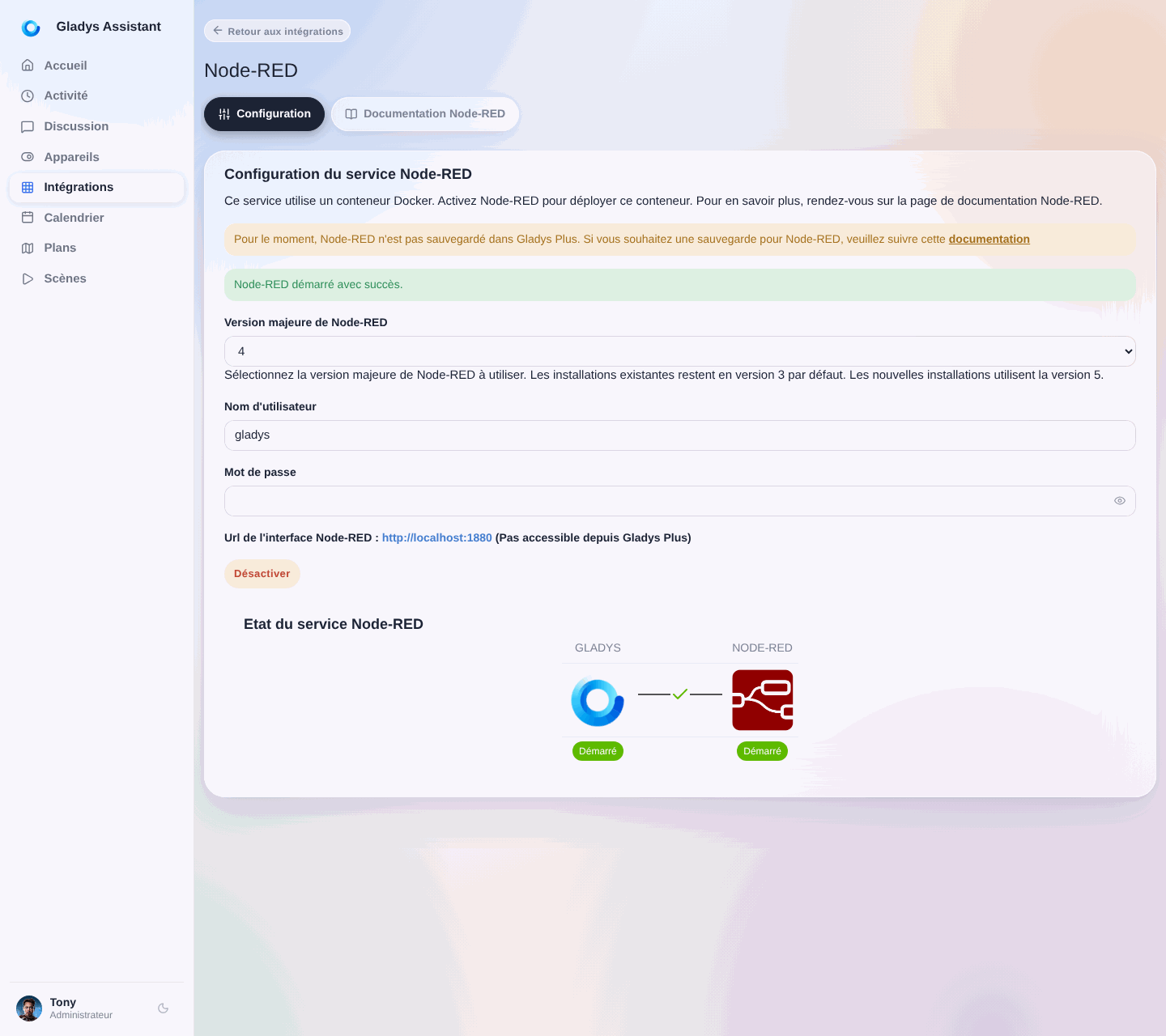The height and width of the screenshot is (1036, 1166).
Task: Click the Calendrier calendar icon
Action: (x=28, y=218)
